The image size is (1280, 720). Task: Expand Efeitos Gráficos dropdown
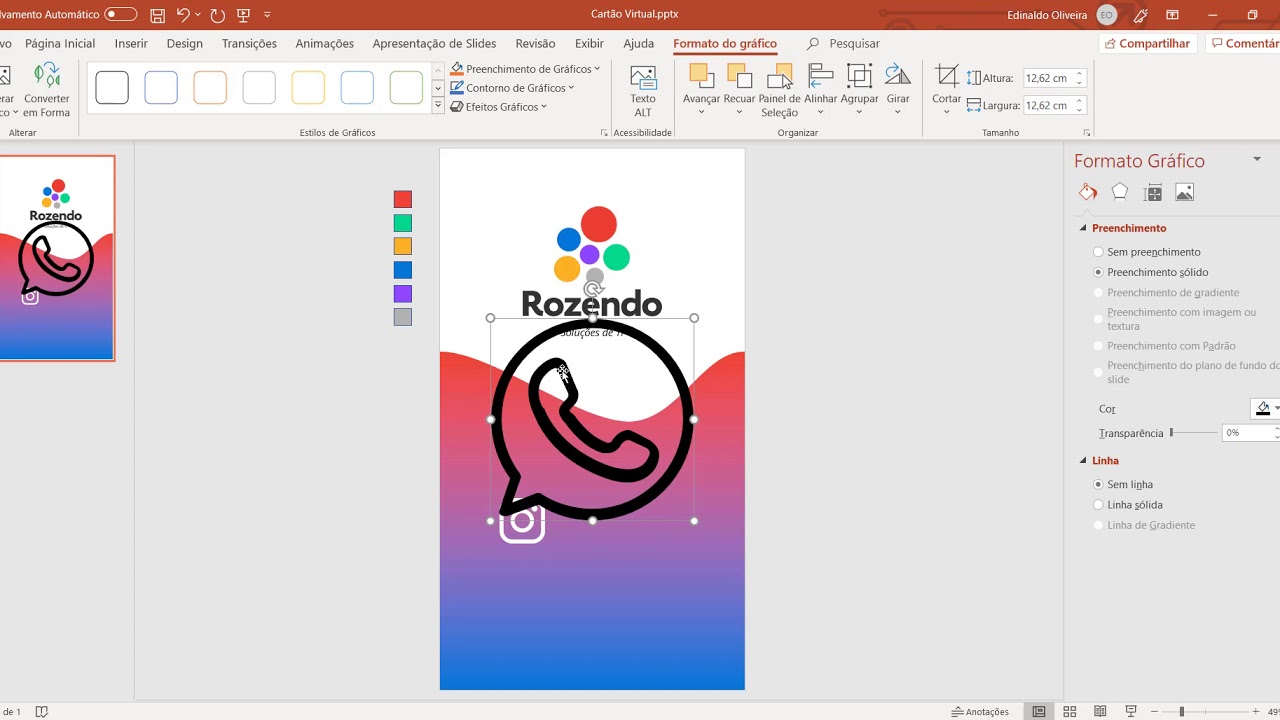pos(500,107)
